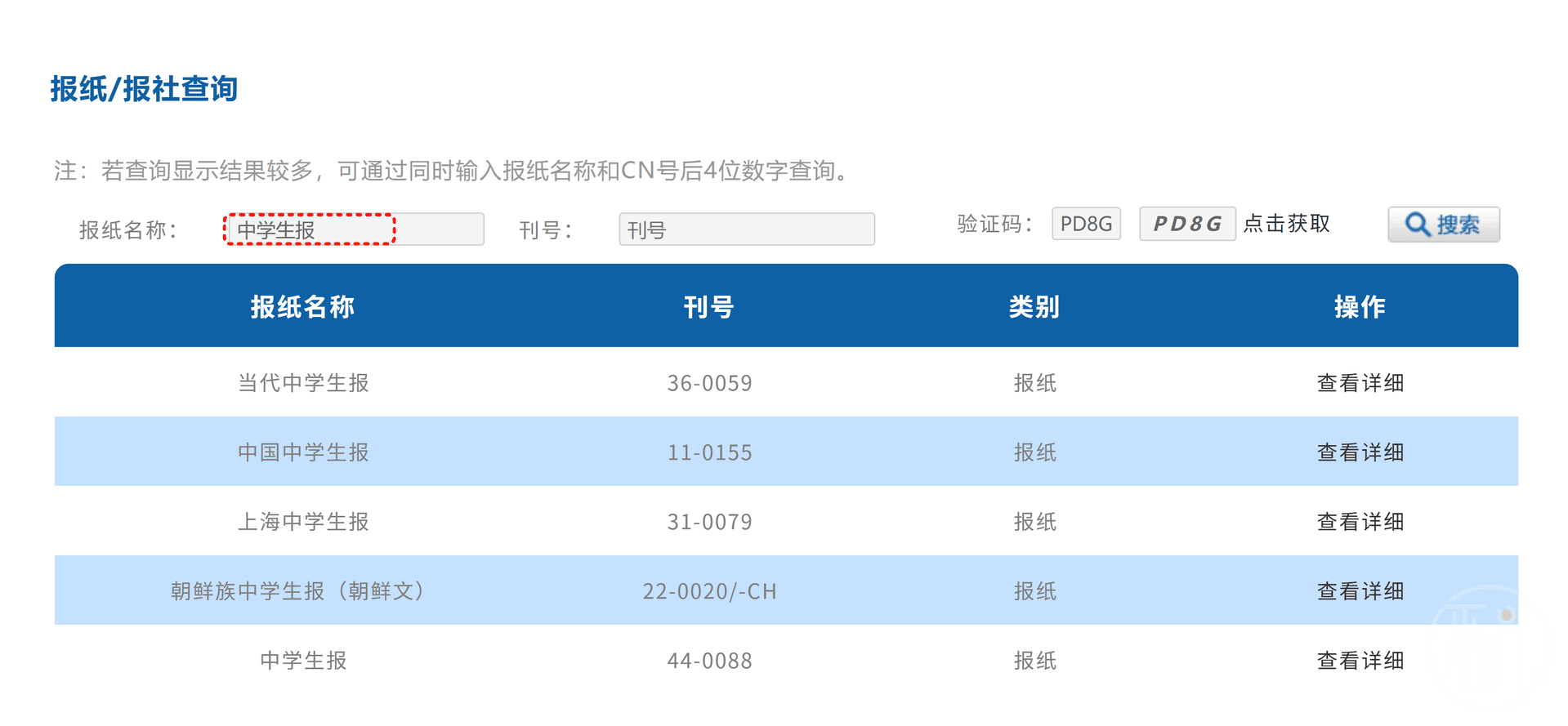This screenshot has height=726, width=1568.
Task: Focus the 报纸名称 input containing 中学生报
Action: pyautogui.click(x=355, y=229)
